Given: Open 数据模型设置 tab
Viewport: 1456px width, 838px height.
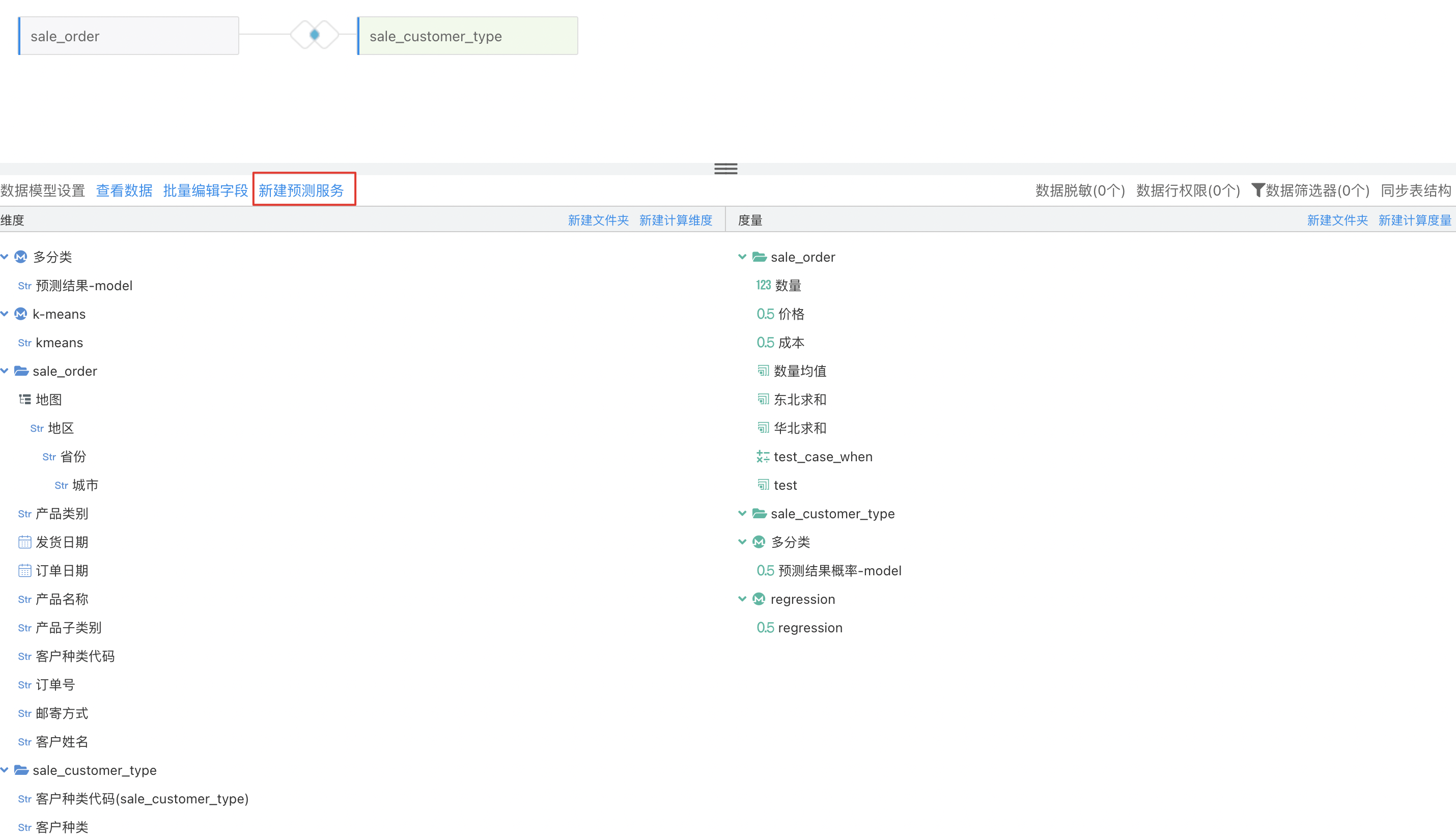Looking at the screenshot, I should 43,190.
